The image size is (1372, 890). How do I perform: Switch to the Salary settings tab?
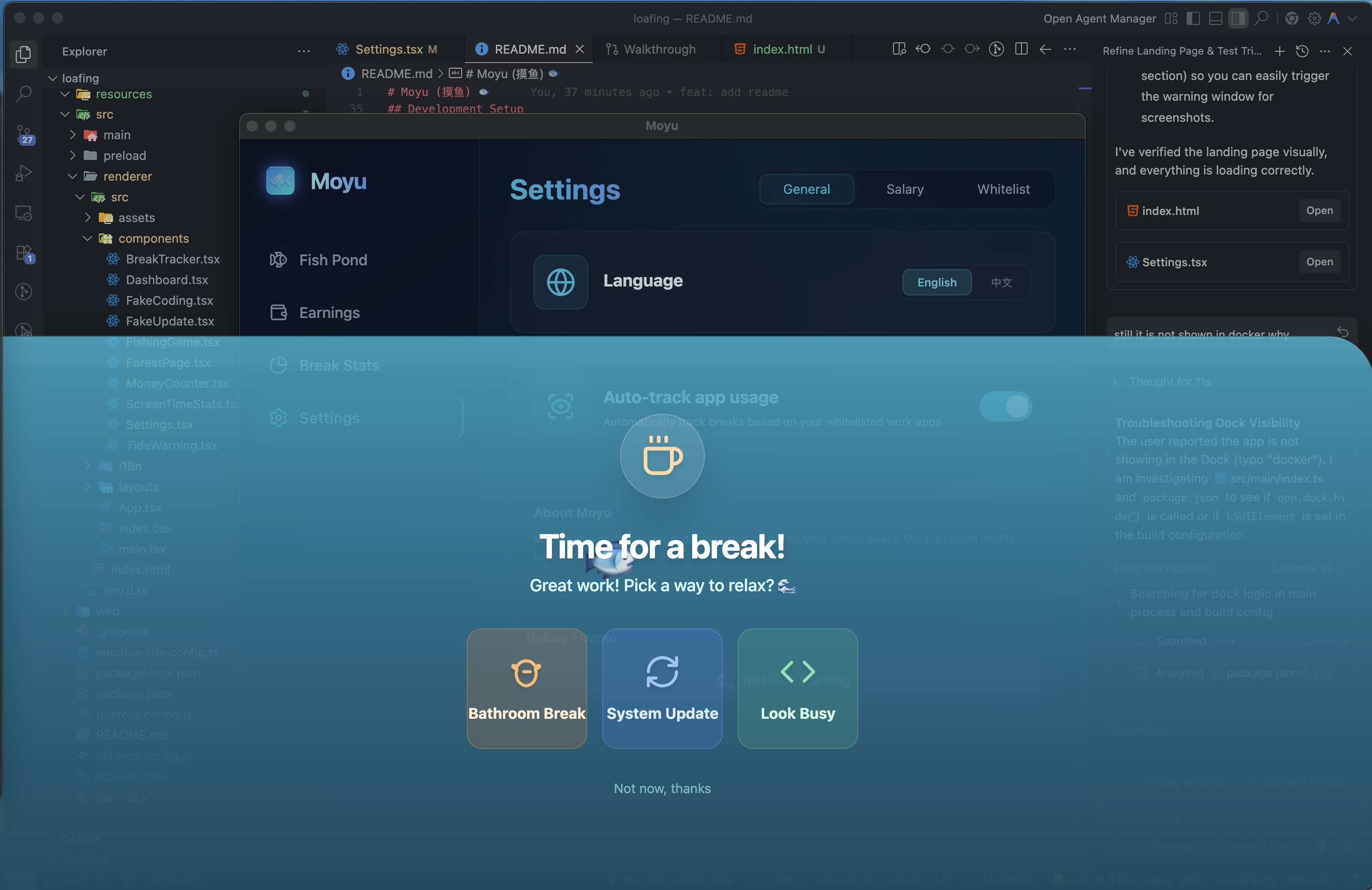pyautogui.click(x=904, y=189)
